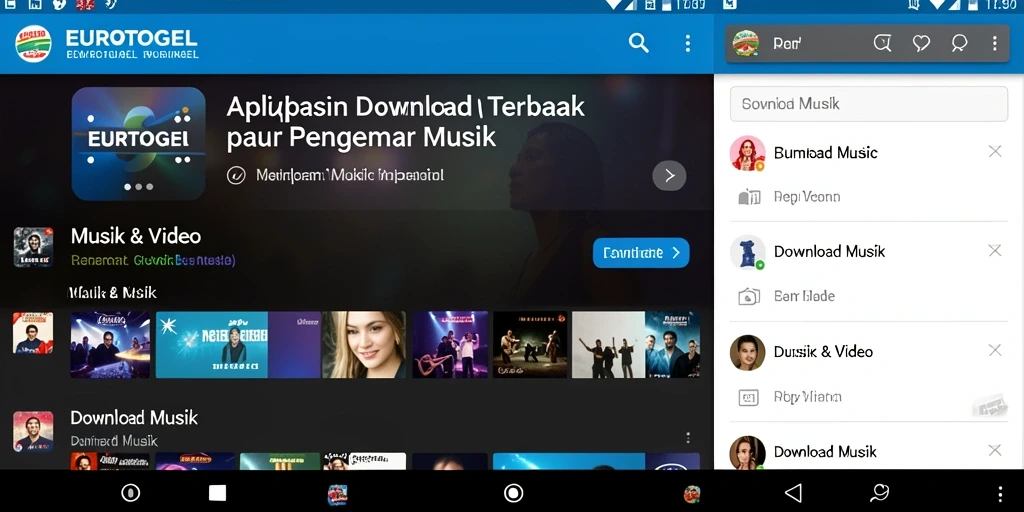Tap the heart icon in right panel toolbar
Viewport: 1024px width, 512px height.
[921, 44]
